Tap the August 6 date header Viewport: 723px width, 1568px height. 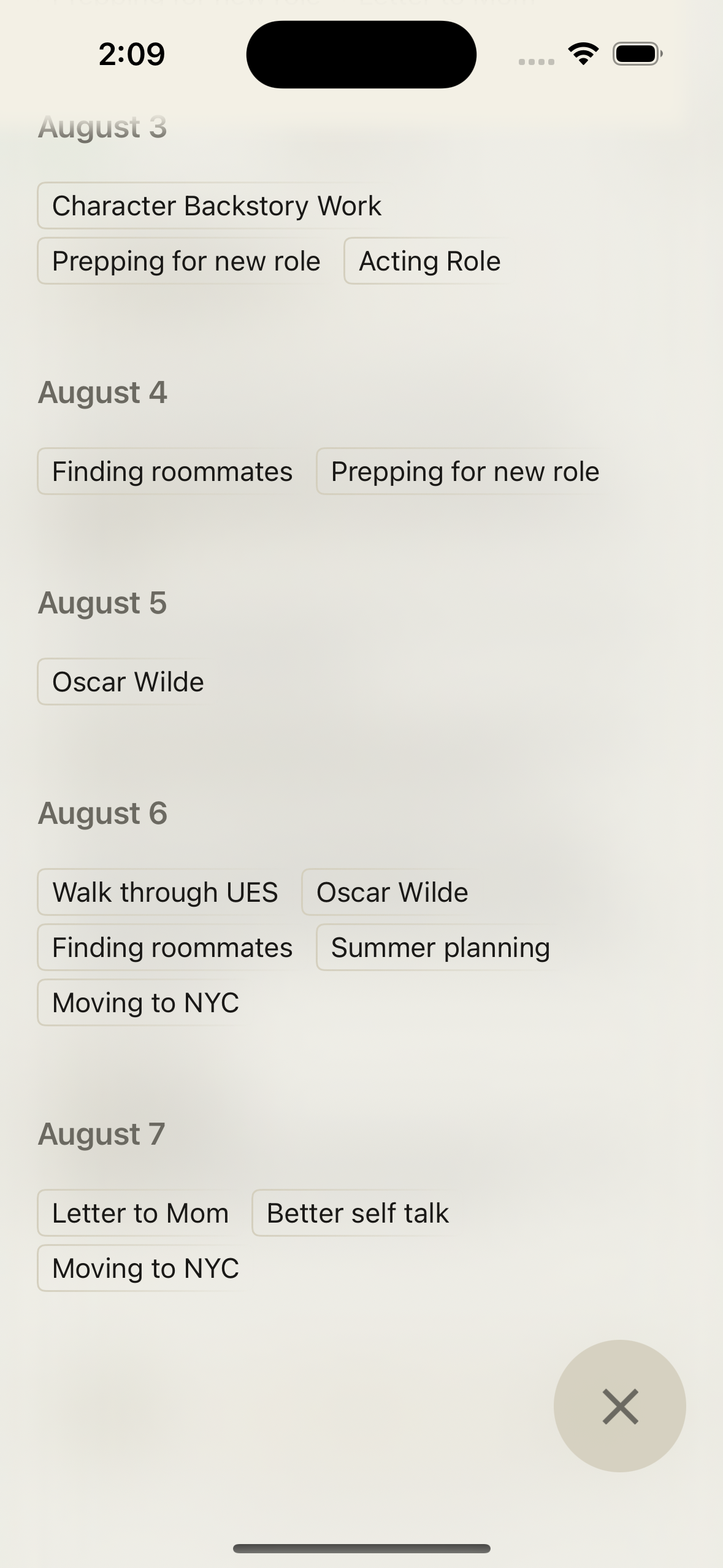pos(102,813)
